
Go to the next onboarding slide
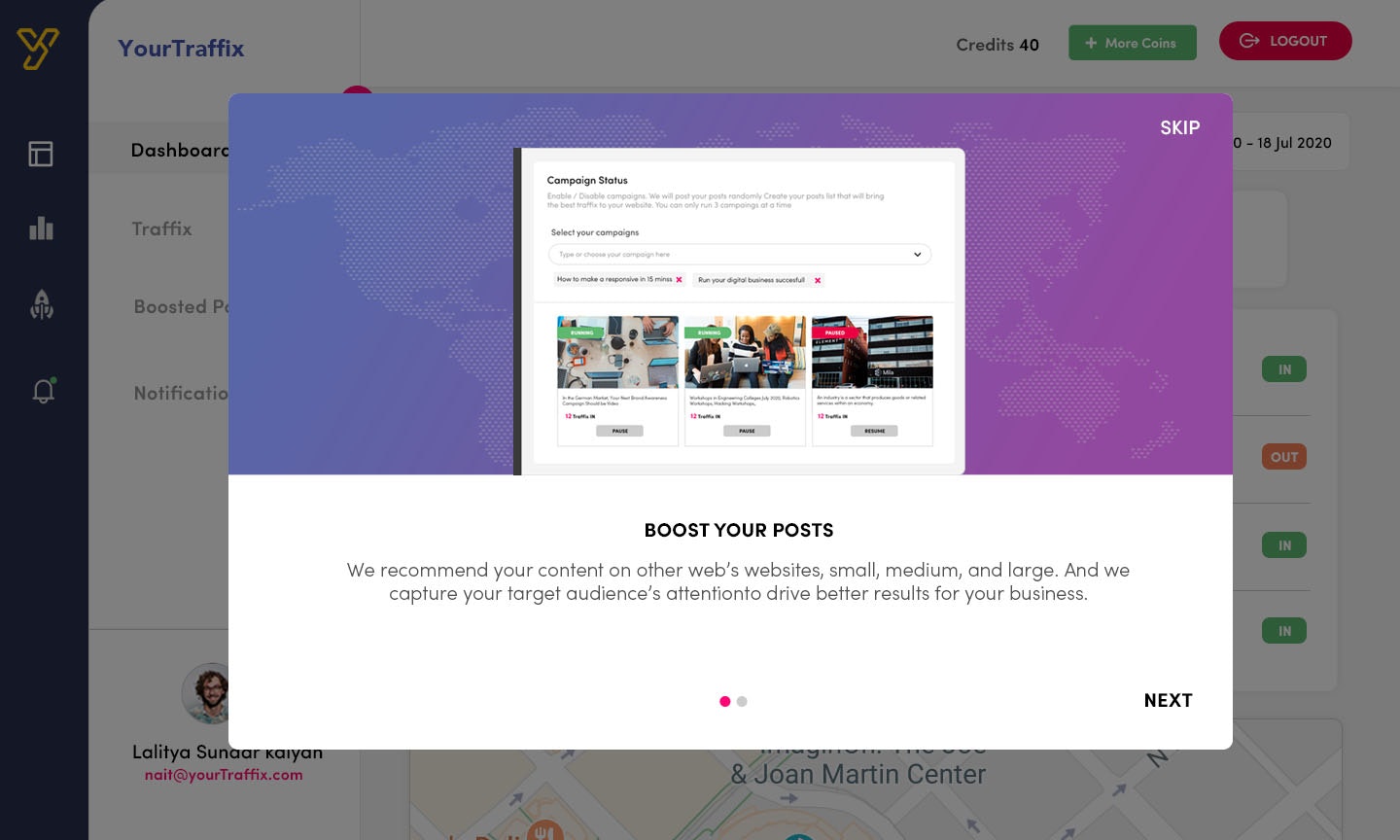[1168, 700]
